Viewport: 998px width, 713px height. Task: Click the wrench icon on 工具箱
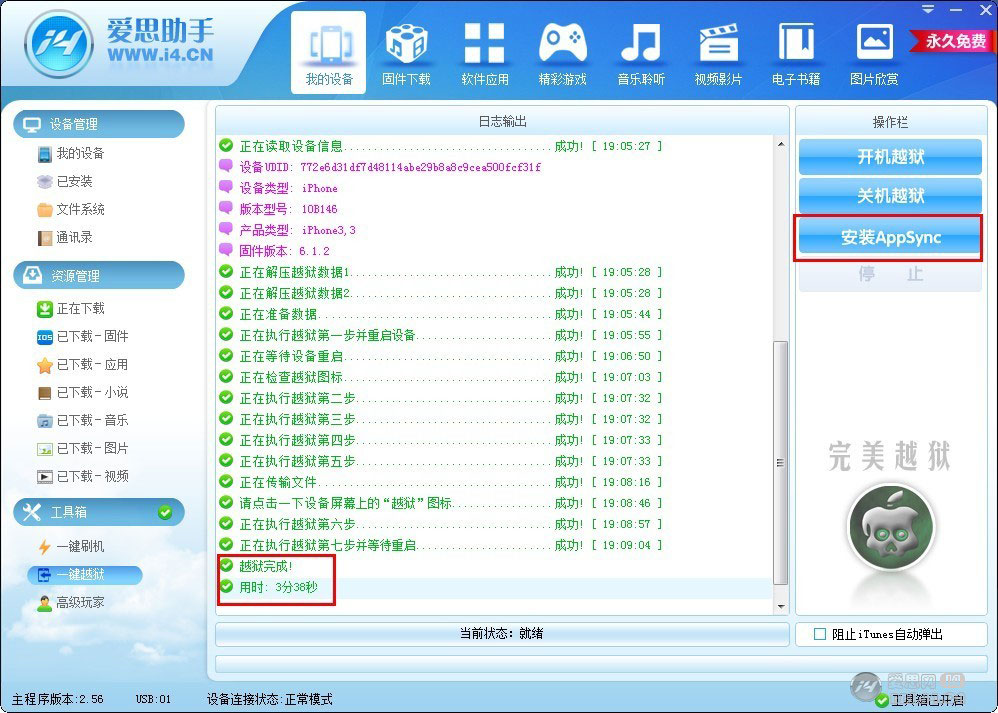(32, 512)
